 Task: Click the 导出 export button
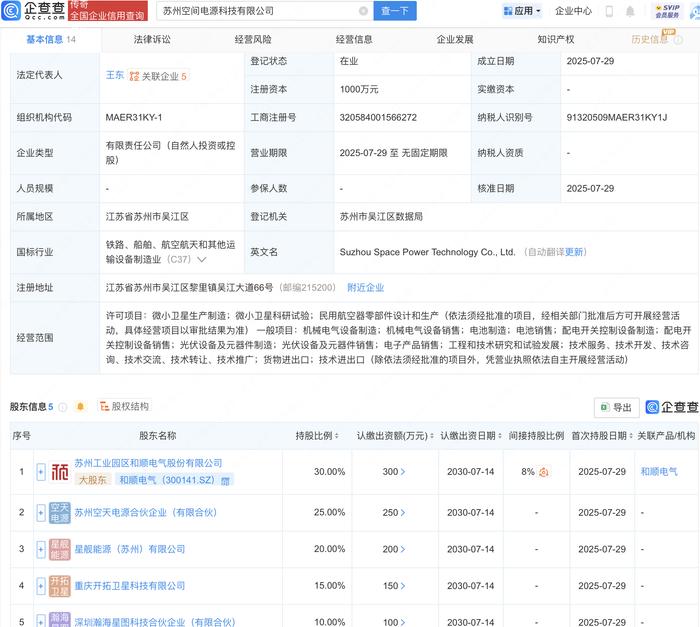tap(617, 407)
